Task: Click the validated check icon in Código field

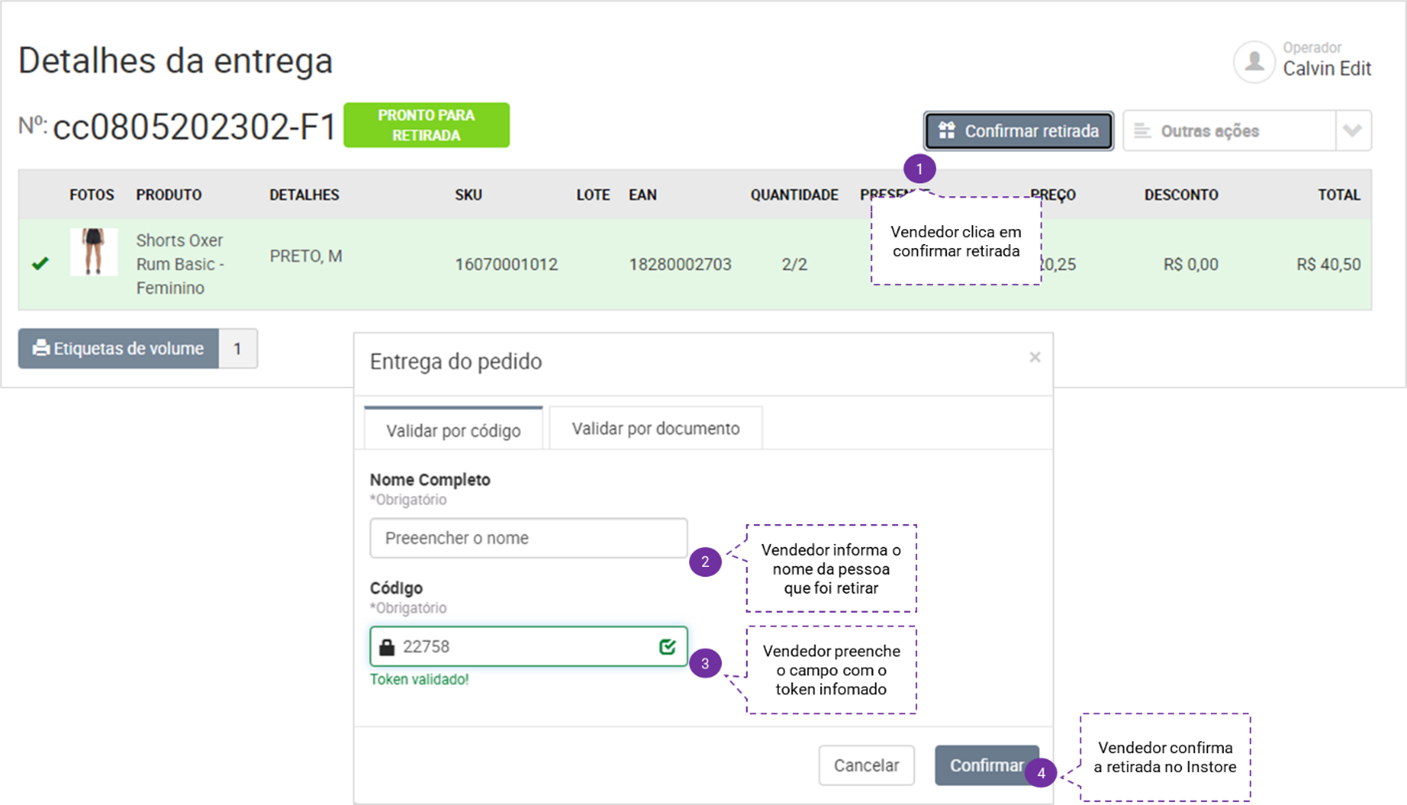Action: [668, 647]
